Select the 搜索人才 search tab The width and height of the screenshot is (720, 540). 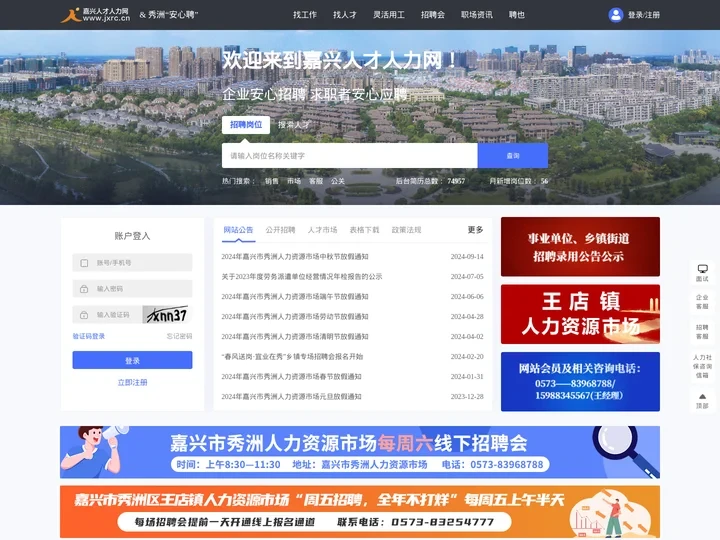pos(294,124)
